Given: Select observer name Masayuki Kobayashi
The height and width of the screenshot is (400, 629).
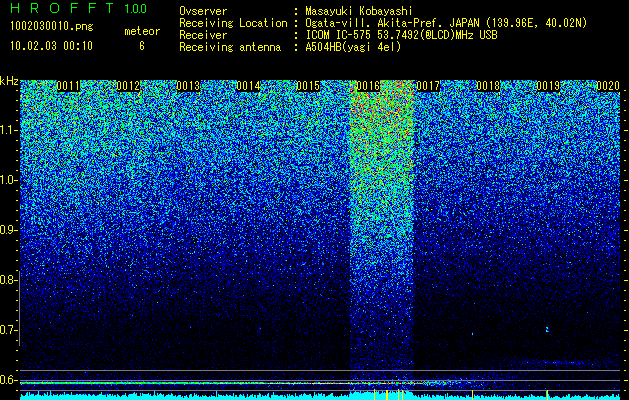Looking at the screenshot, I should coord(359,11).
